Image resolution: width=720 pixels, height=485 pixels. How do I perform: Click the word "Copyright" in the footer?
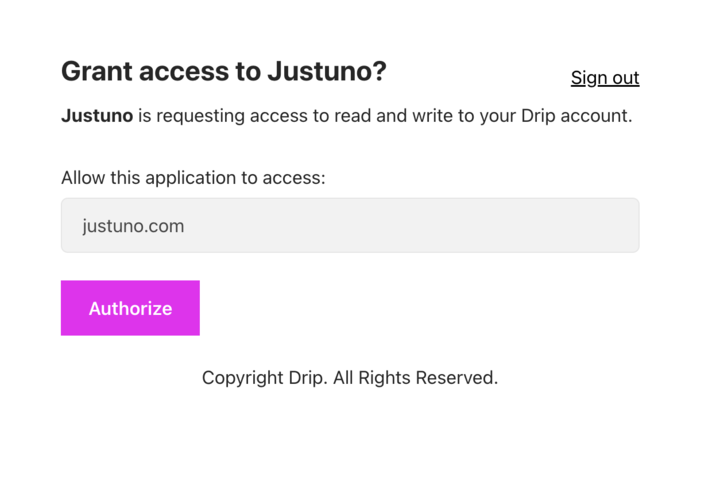click(242, 378)
